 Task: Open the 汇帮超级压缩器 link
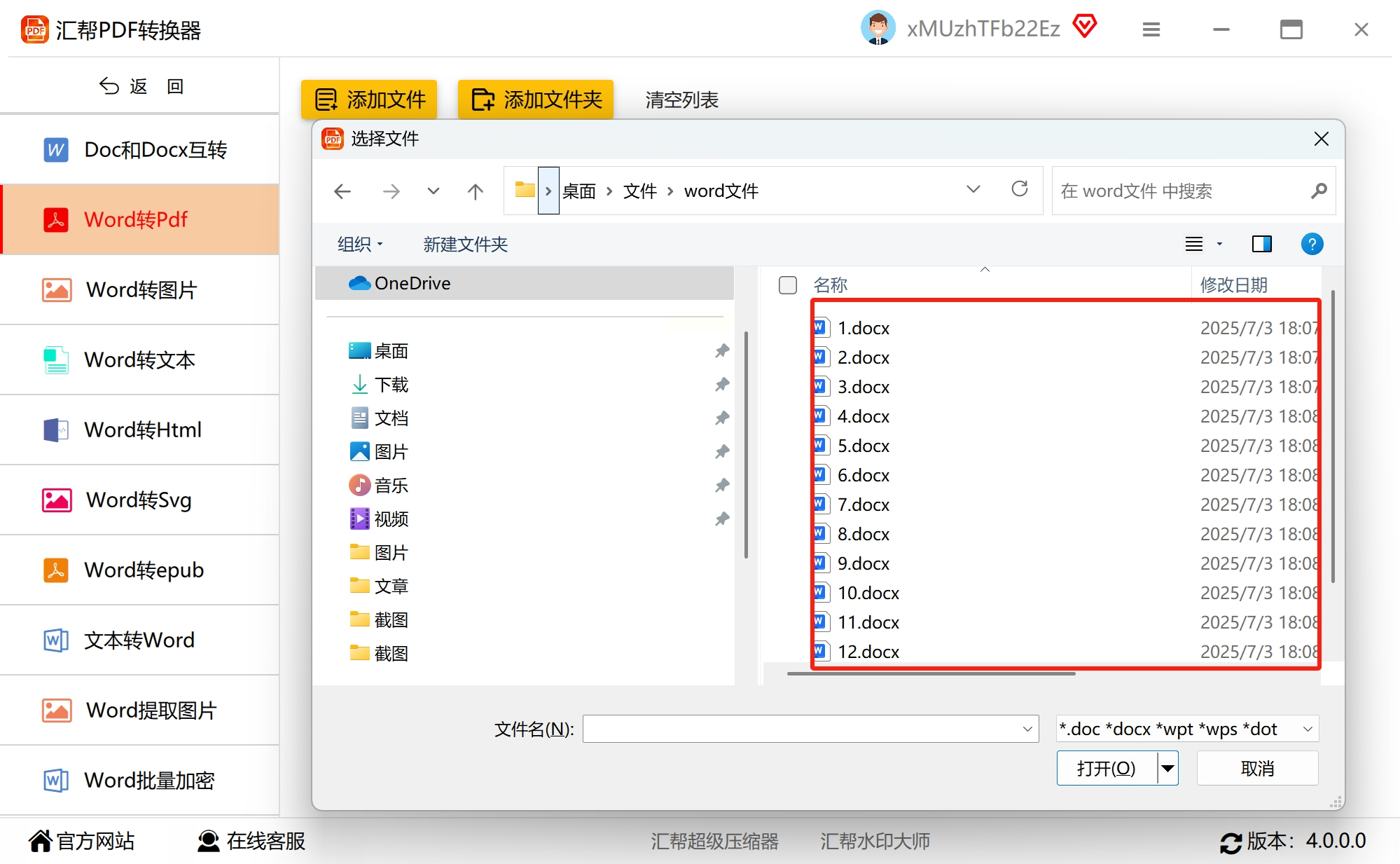pos(714,841)
